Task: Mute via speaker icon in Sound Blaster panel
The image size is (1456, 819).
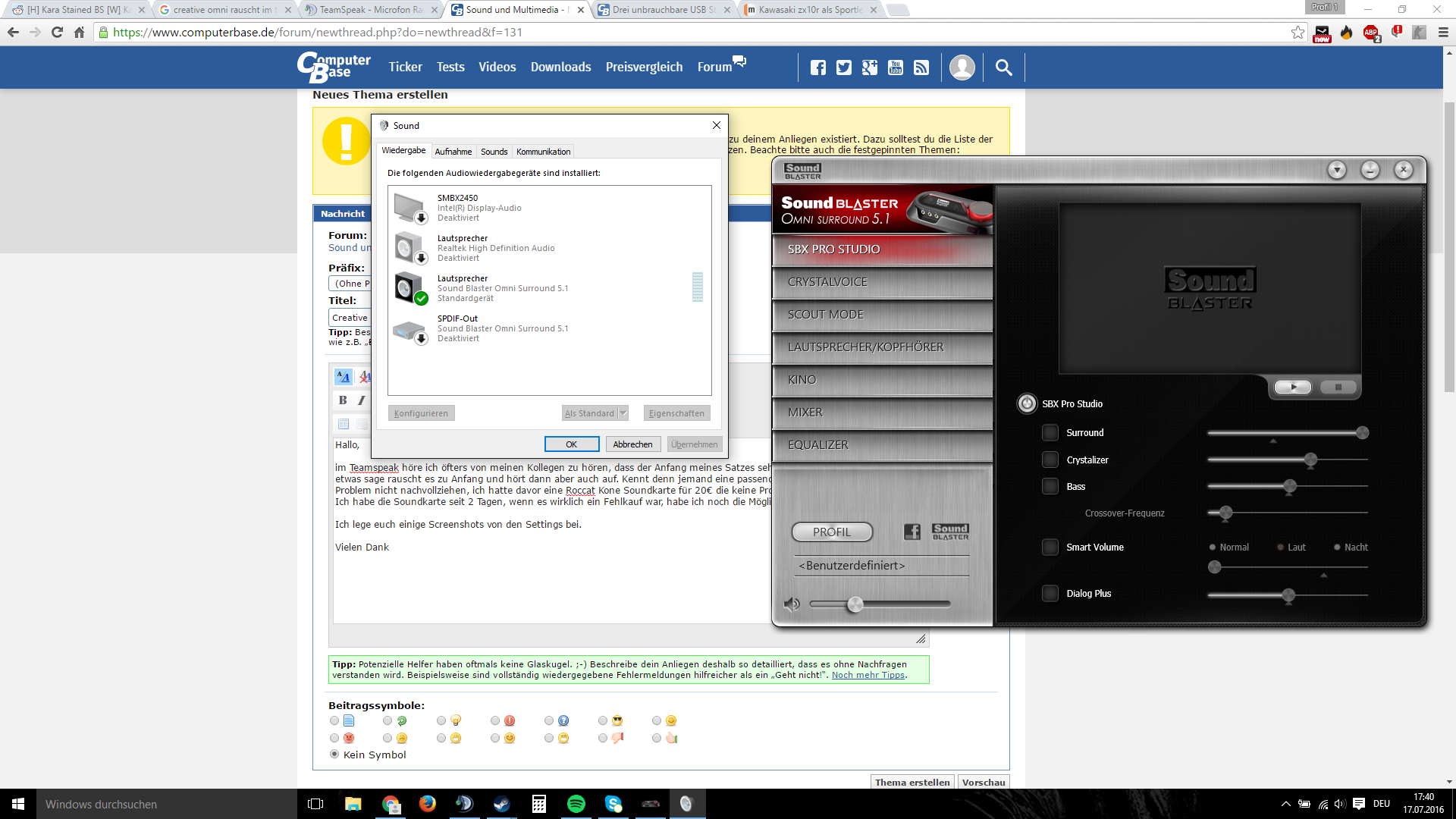Action: [792, 604]
